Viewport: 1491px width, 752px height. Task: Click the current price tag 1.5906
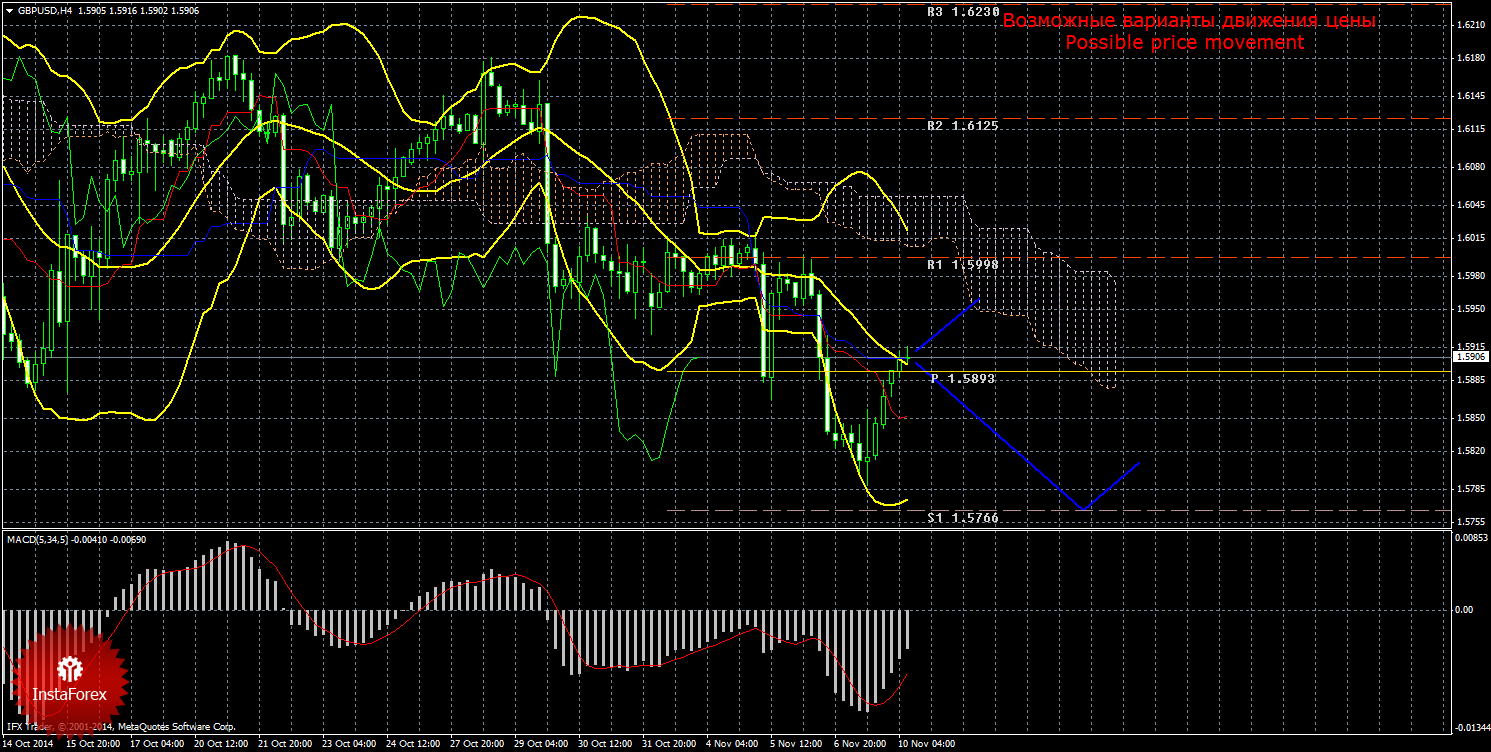click(1470, 356)
